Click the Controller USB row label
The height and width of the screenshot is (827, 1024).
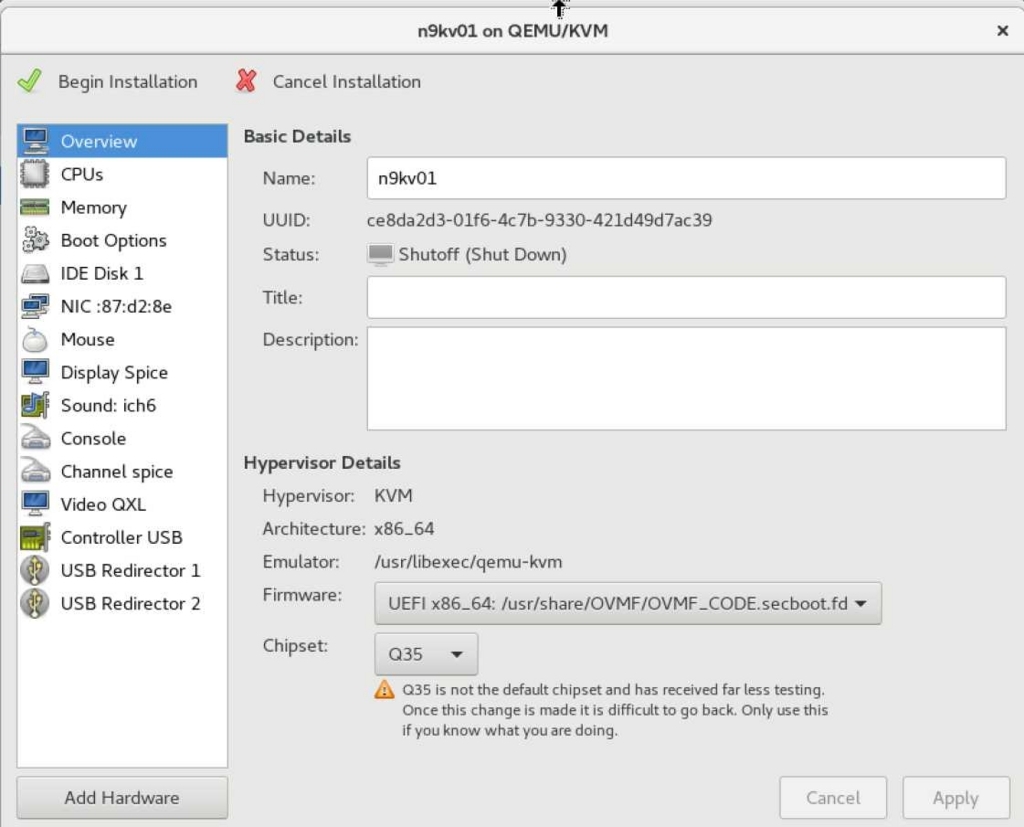coord(121,537)
